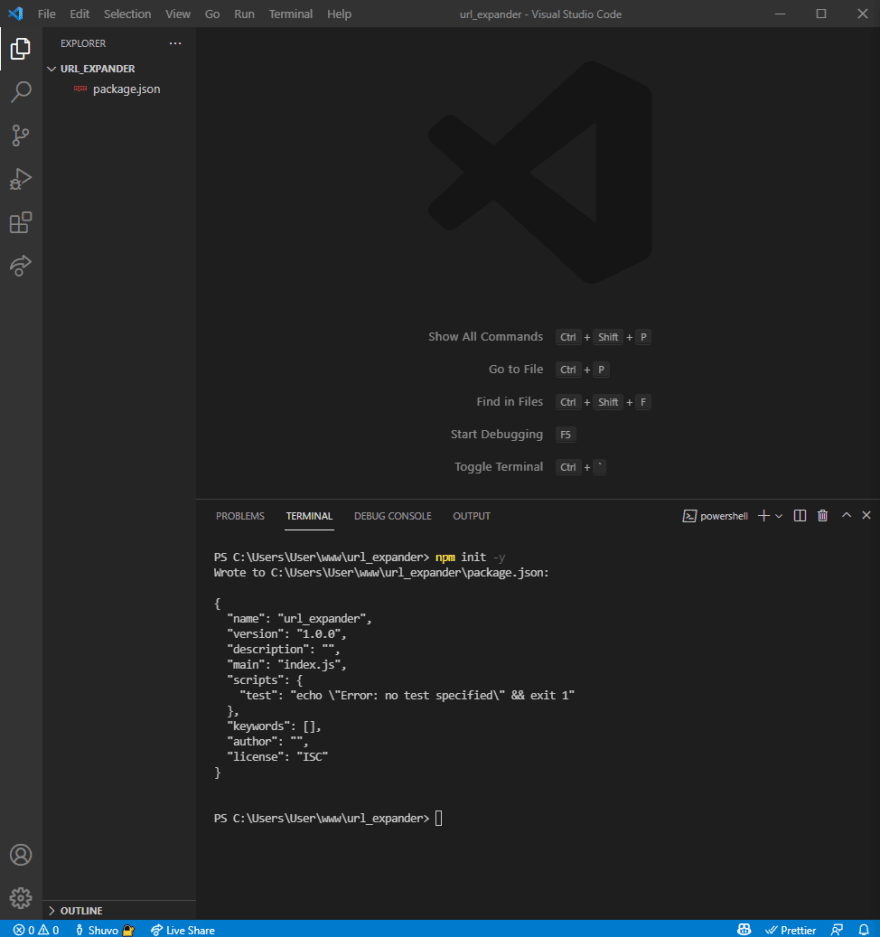Open the Run menu
This screenshot has height=937, width=880.
point(244,14)
